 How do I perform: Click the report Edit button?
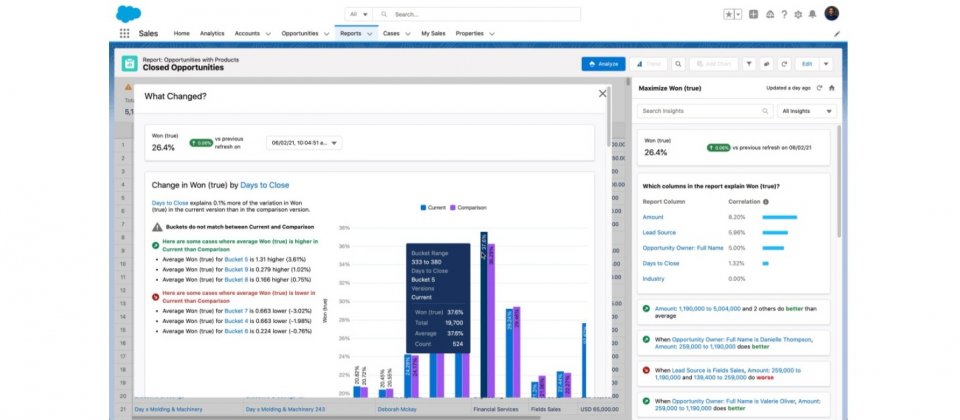click(807, 64)
